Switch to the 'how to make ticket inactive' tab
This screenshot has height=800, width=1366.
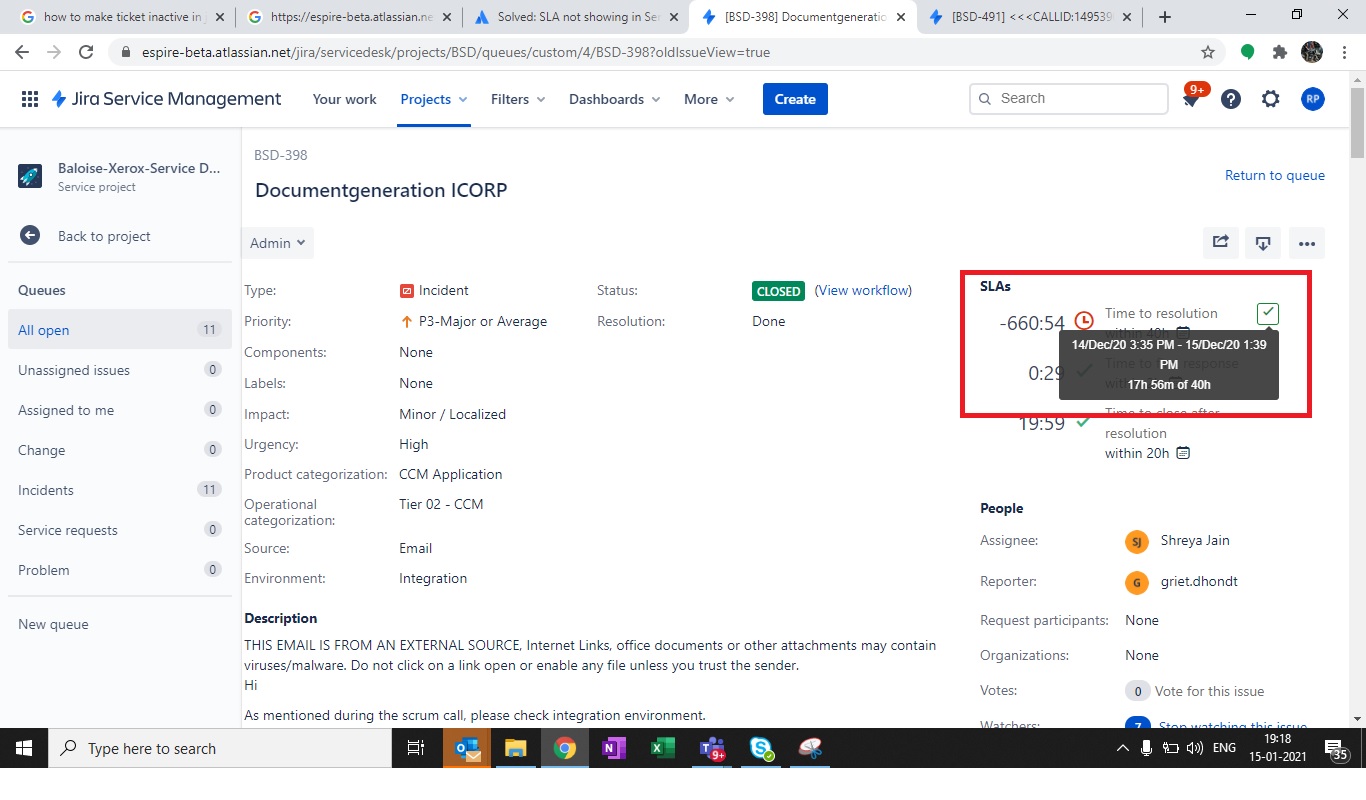tap(123, 17)
